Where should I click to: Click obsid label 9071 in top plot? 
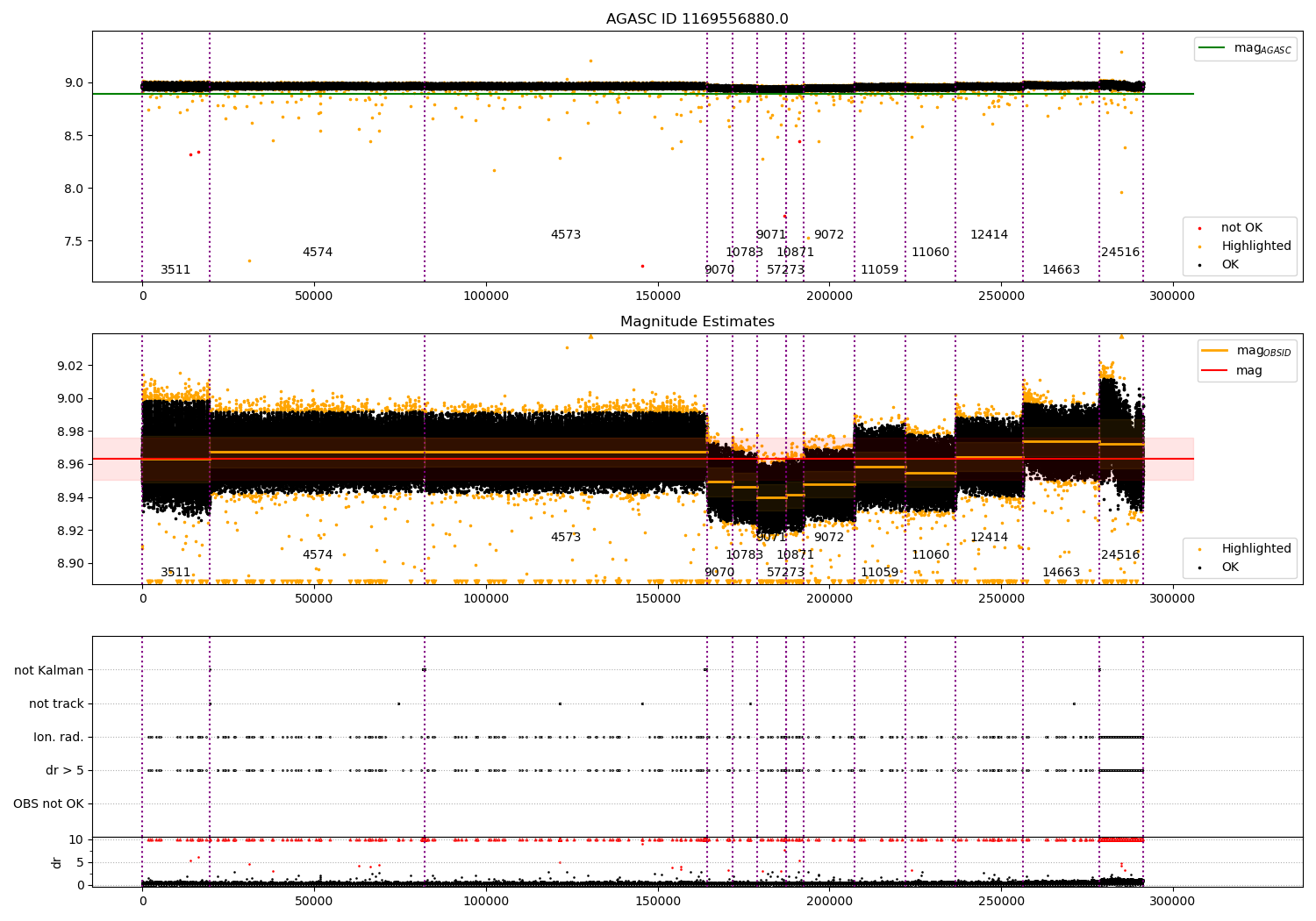click(x=771, y=235)
